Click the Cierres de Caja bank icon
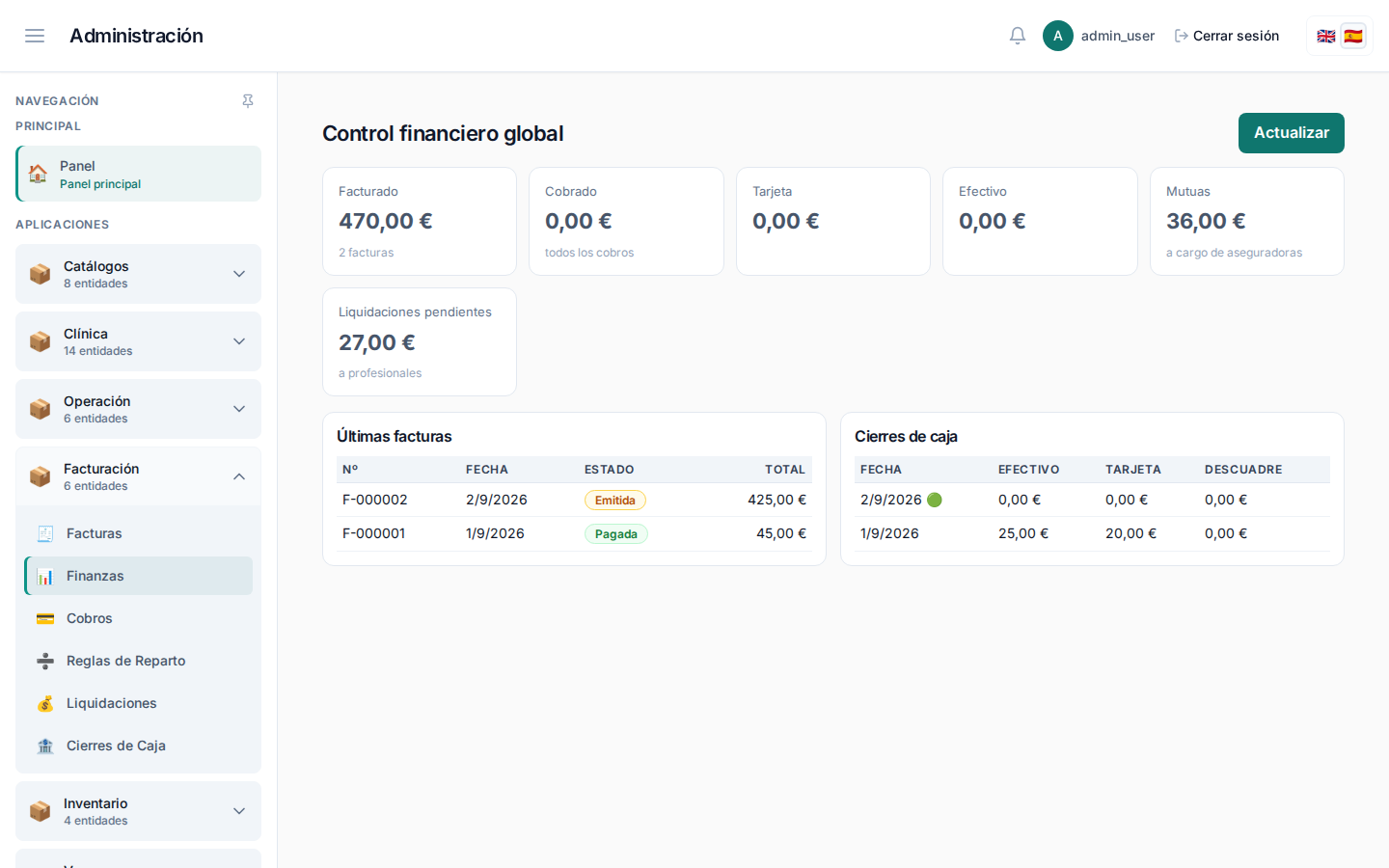The image size is (1389, 868). click(45, 746)
